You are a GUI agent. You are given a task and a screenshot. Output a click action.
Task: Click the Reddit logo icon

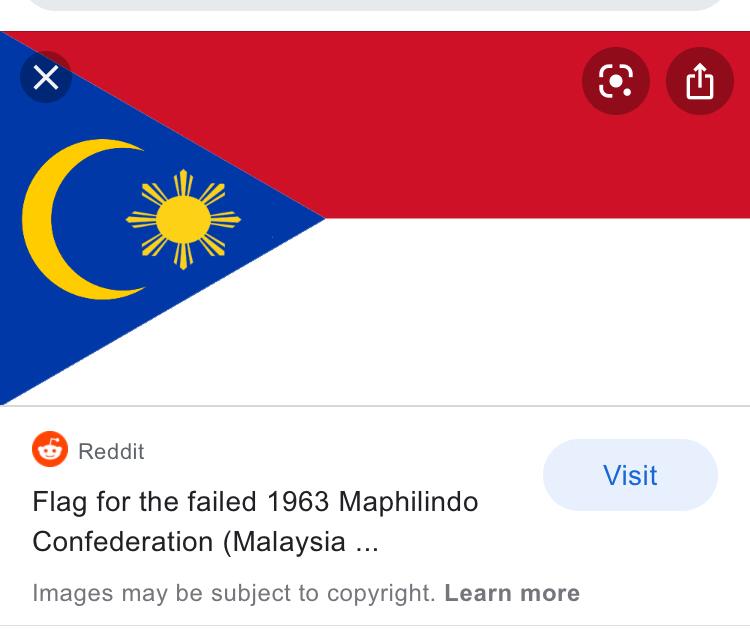(x=50, y=449)
